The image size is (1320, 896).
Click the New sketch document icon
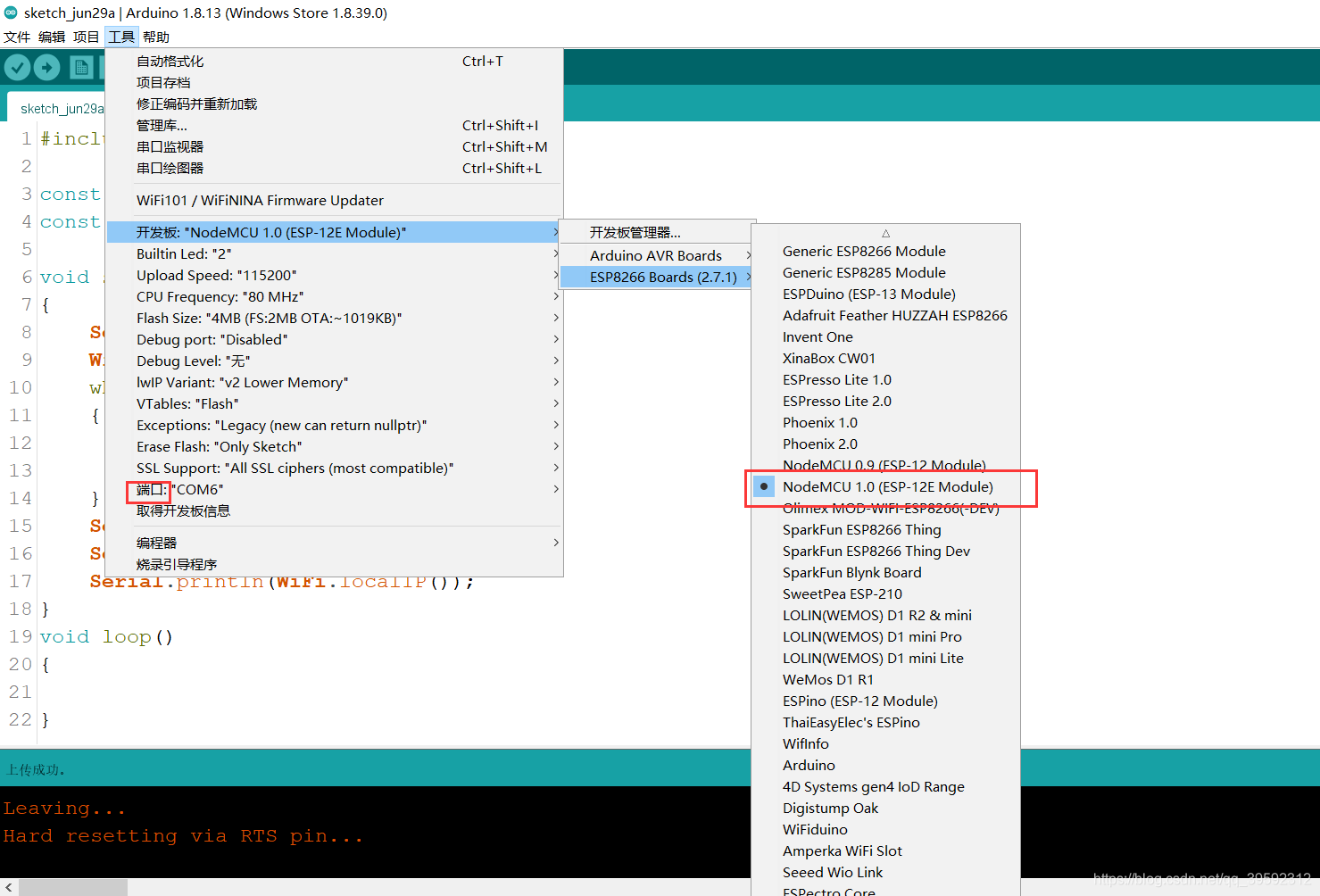[81, 67]
